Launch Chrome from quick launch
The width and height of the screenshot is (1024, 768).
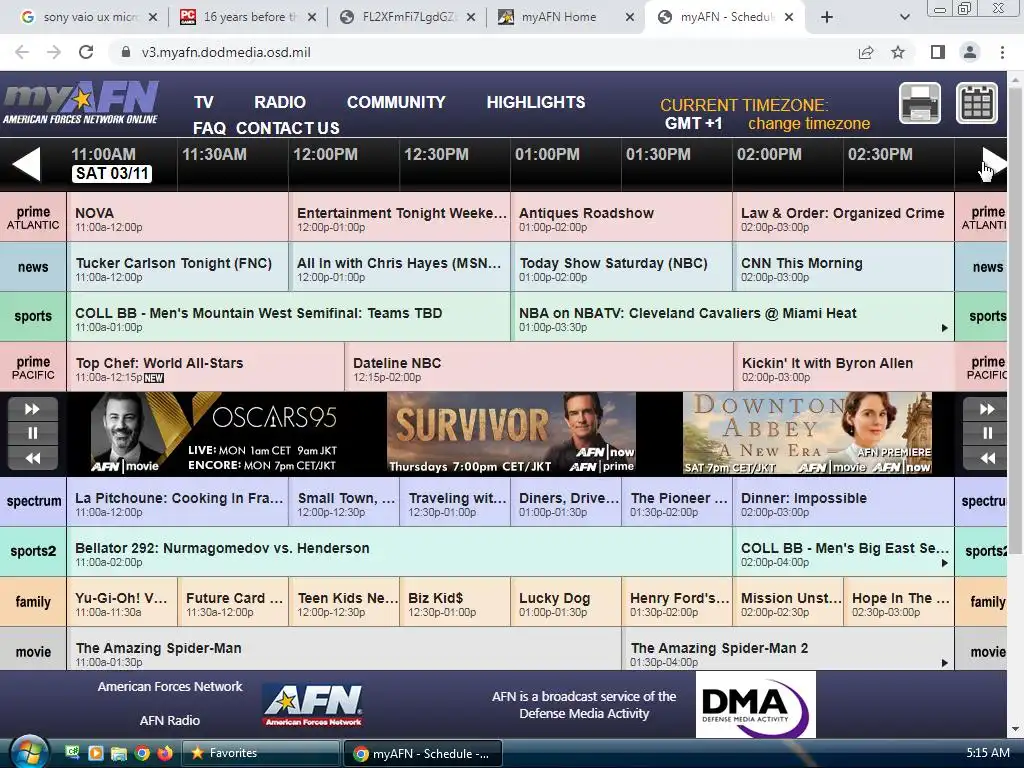tap(142, 753)
